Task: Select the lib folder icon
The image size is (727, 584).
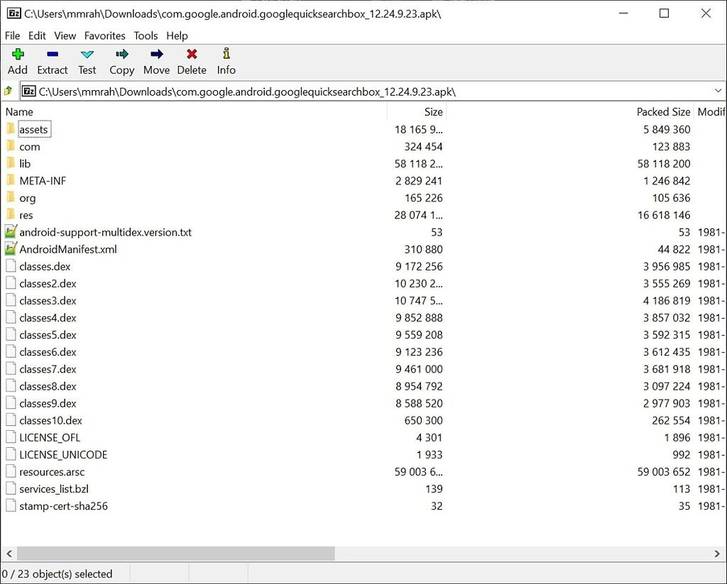Action: click(11, 163)
